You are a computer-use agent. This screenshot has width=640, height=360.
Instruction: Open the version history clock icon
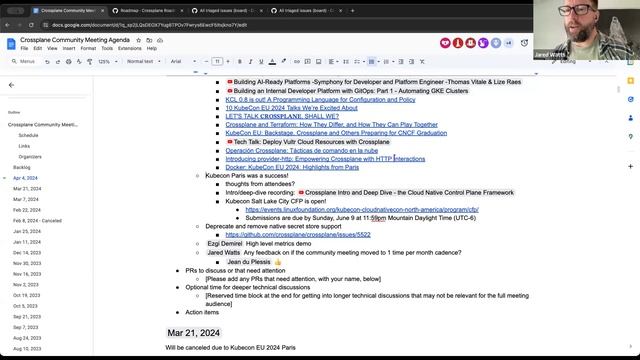(x=524, y=43)
